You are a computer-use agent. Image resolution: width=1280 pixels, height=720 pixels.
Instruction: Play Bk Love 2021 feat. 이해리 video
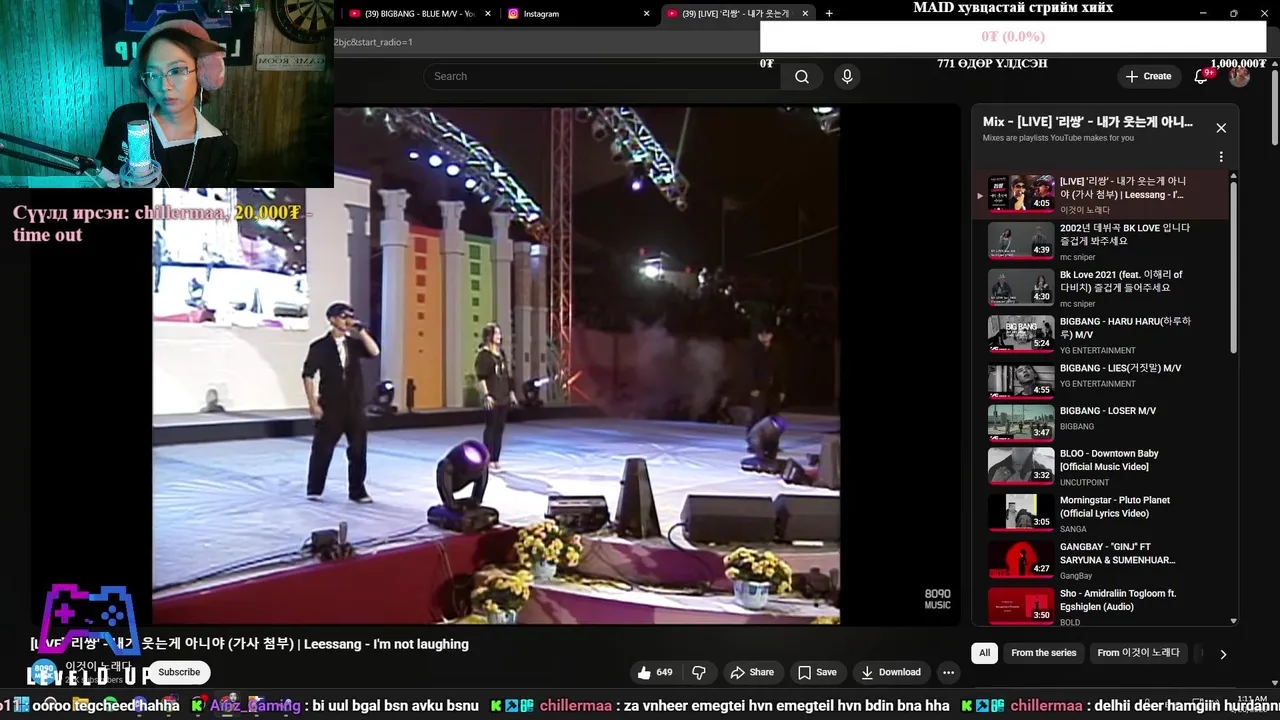point(1100,288)
